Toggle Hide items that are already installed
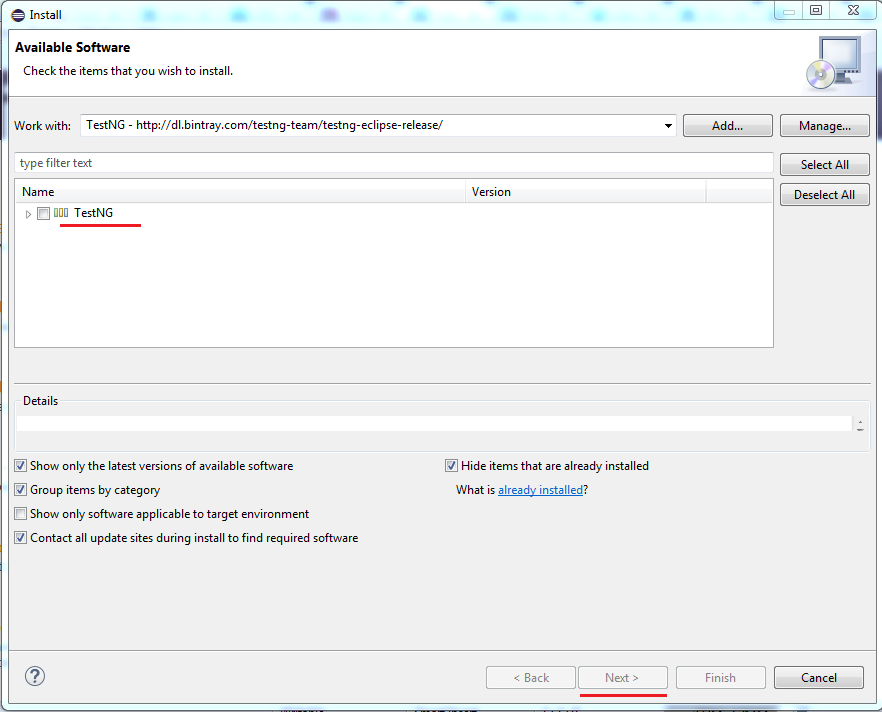 coord(451,466)
